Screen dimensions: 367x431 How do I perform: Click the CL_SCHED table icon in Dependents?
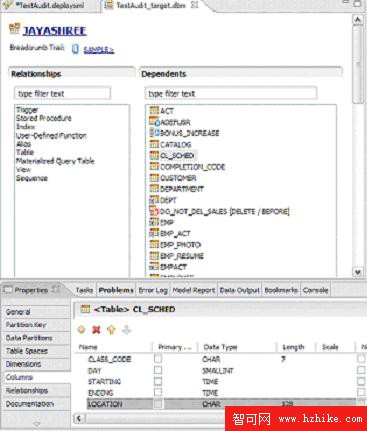pyautogui.click(x=154, y=155)
